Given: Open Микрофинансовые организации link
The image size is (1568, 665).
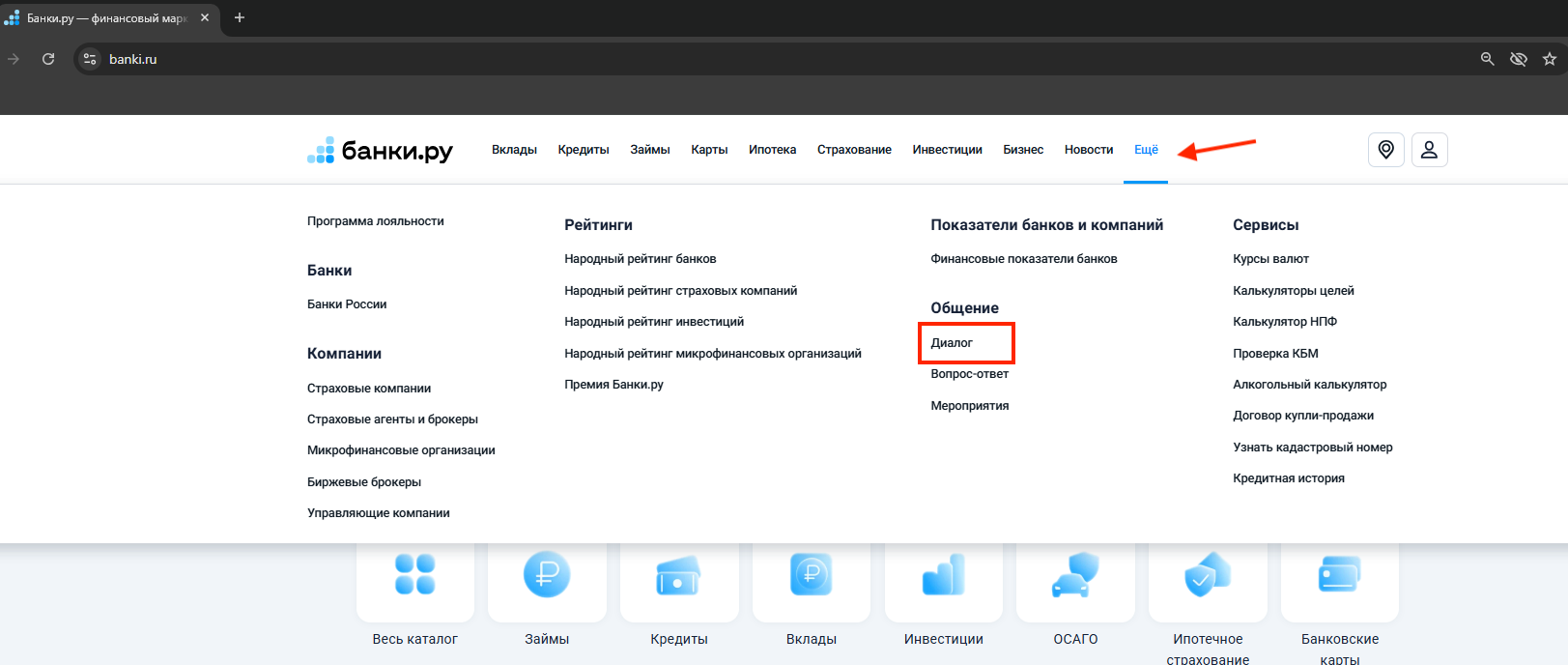Looking at the screenshot, I should coord(401,450).
